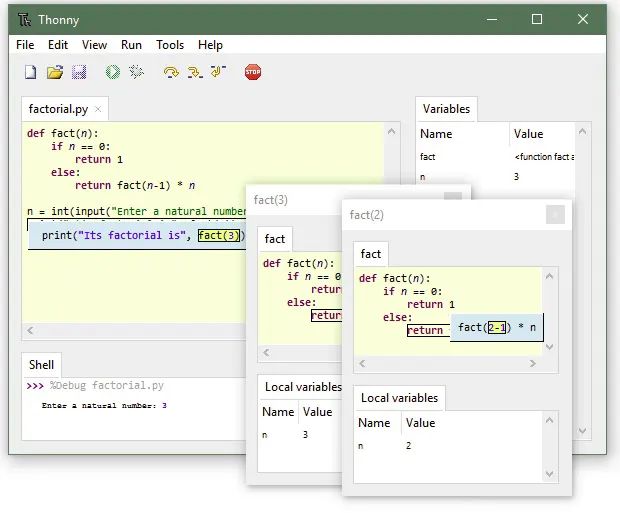This screenshot has height=513, width=620.
Task: Click 'return fact(n-1) * n' in main editor
Action: 135,186
